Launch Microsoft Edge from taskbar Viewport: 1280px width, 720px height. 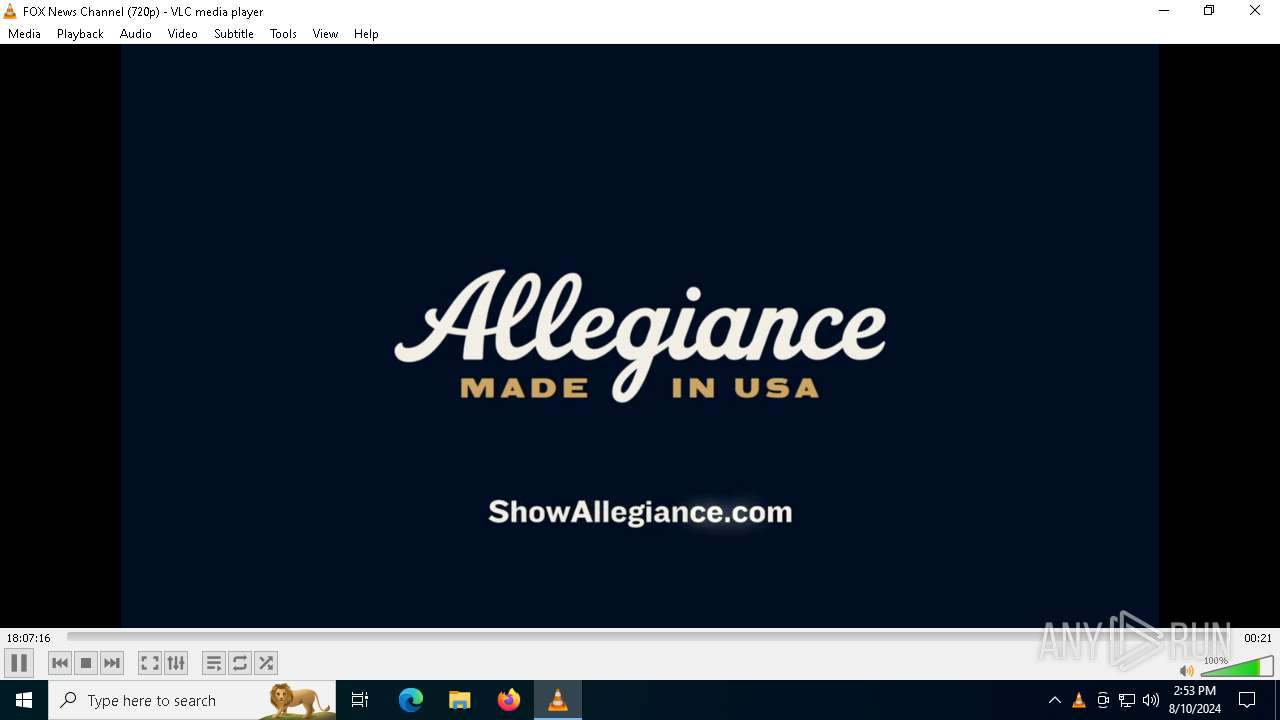(x=411, y=700)
